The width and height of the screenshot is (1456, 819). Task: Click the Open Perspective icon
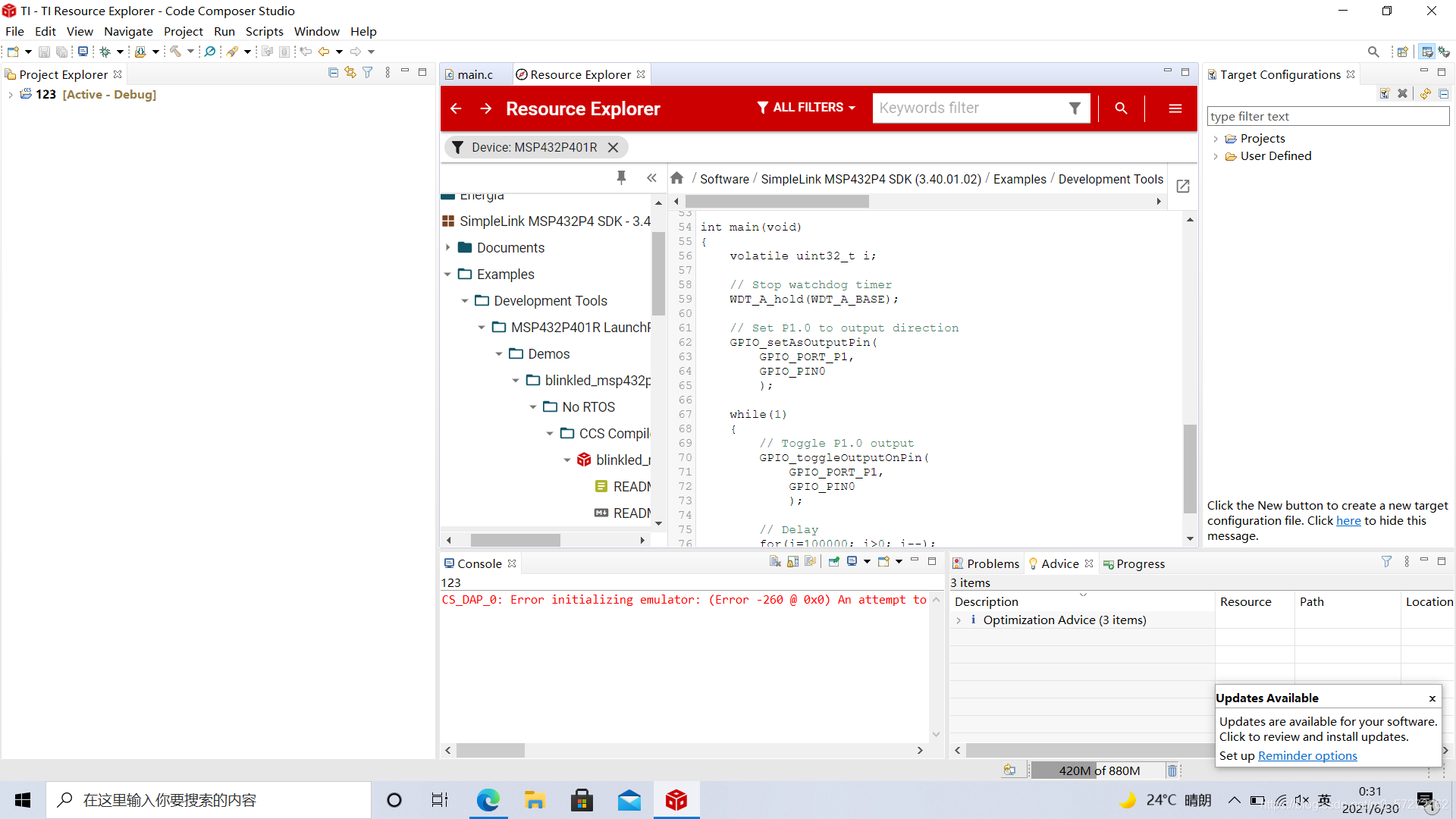[x=1403, y=52]
